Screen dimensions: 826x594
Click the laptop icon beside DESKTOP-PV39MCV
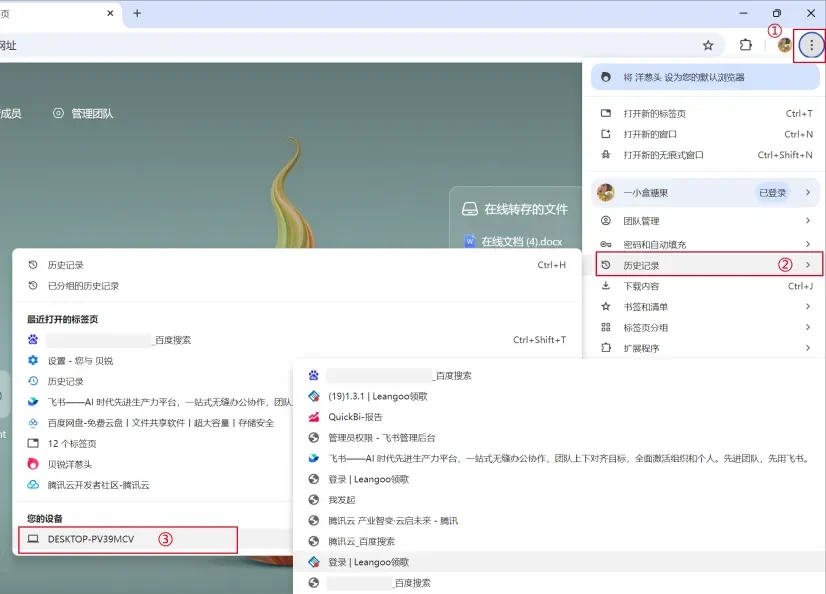pos(33,539)
